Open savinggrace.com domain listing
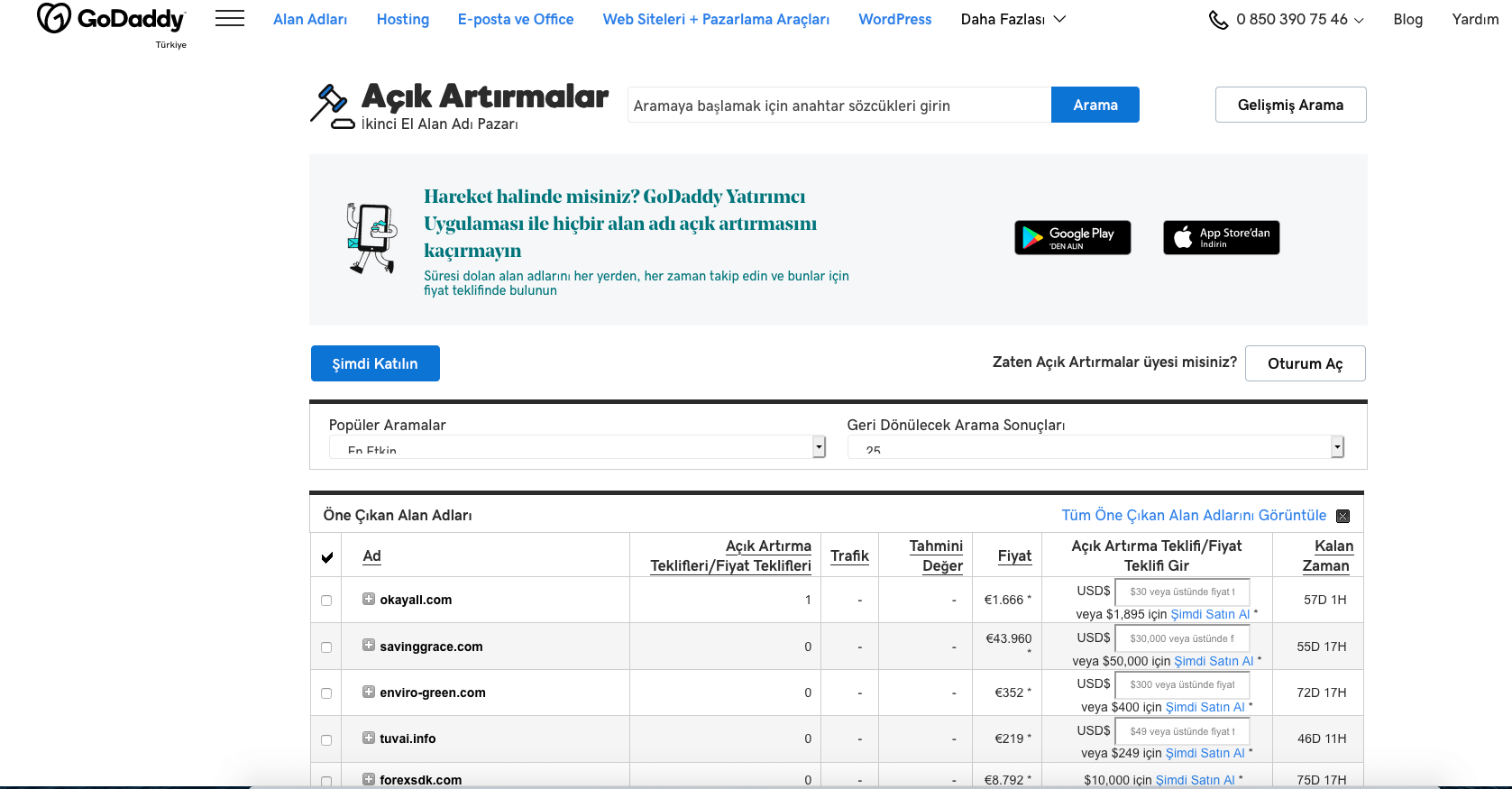Screen dimensions: 1512x789 point(431,647)
